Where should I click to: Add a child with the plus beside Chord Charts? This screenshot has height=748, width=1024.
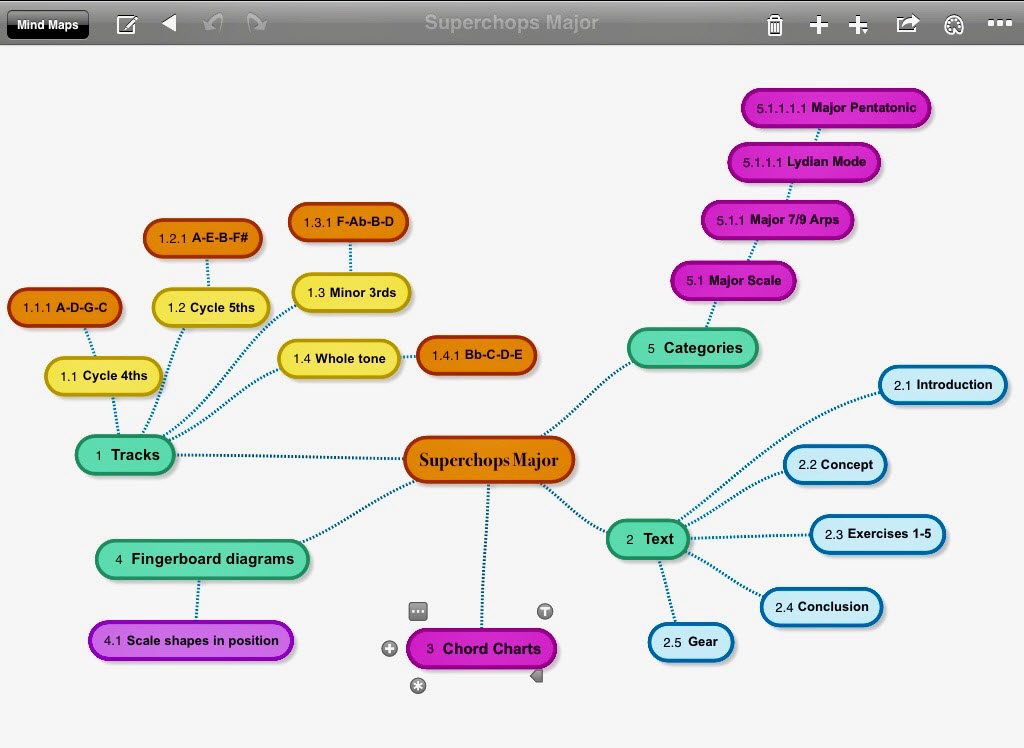coord(389,648)
